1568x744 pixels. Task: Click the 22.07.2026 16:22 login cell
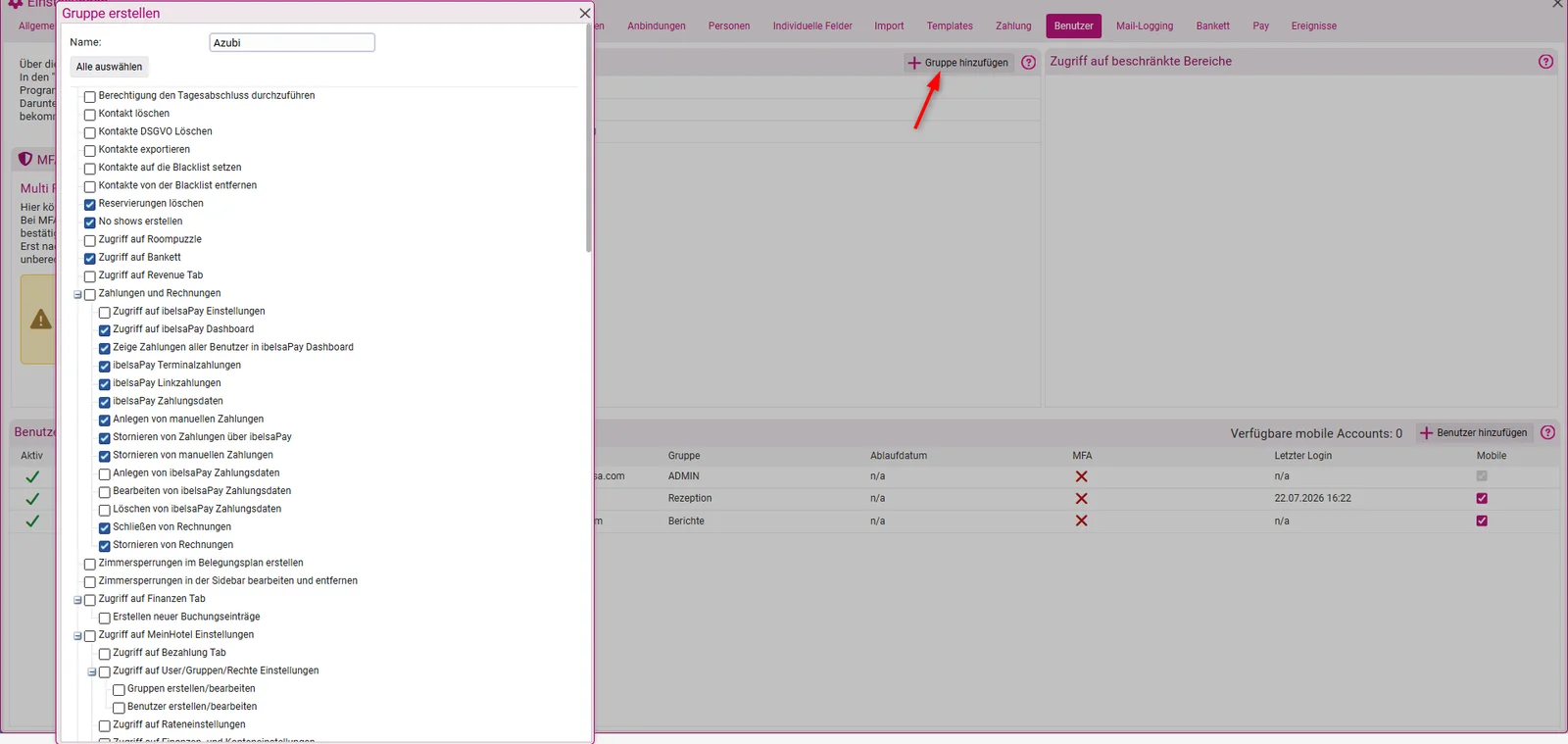[1312, 499]
